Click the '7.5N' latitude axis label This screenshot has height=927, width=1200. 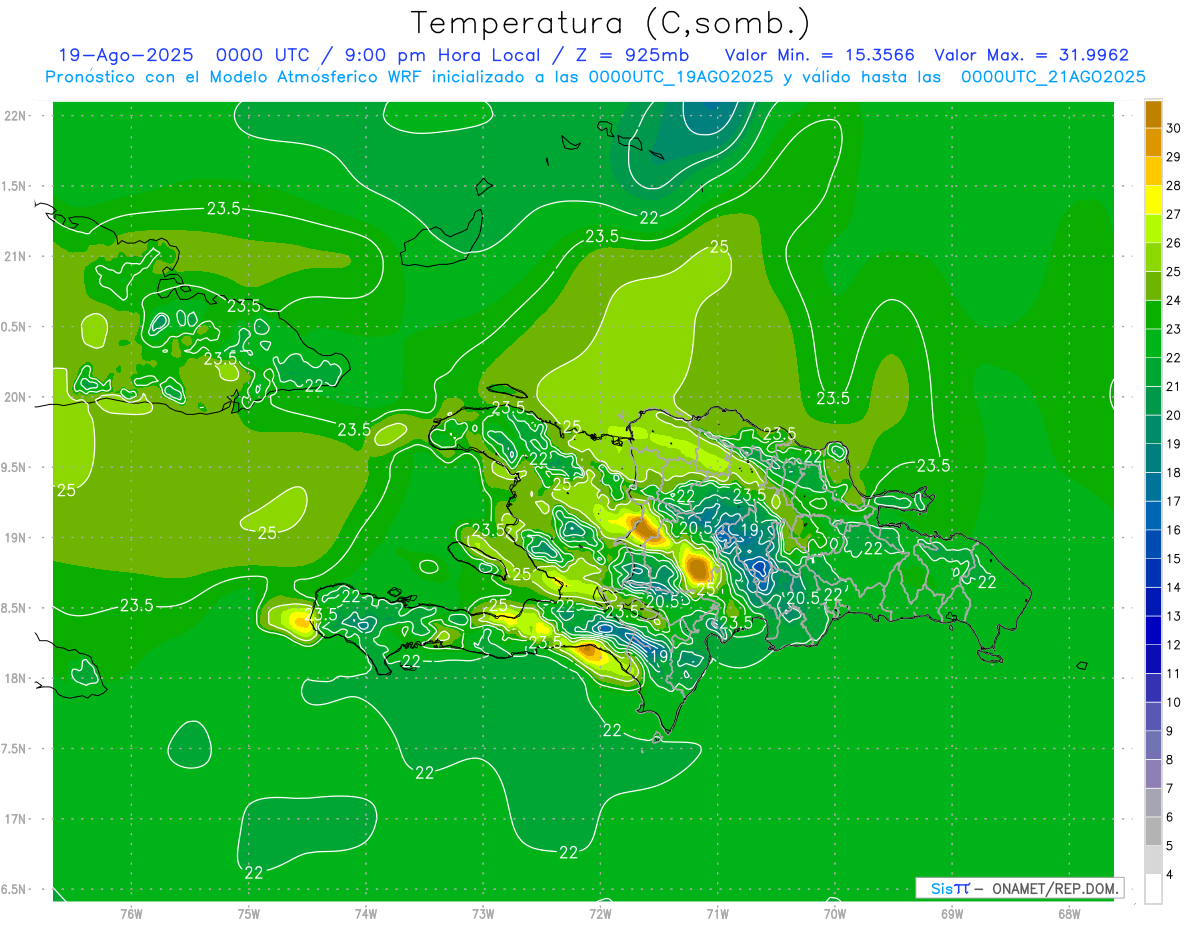(15, 749)
